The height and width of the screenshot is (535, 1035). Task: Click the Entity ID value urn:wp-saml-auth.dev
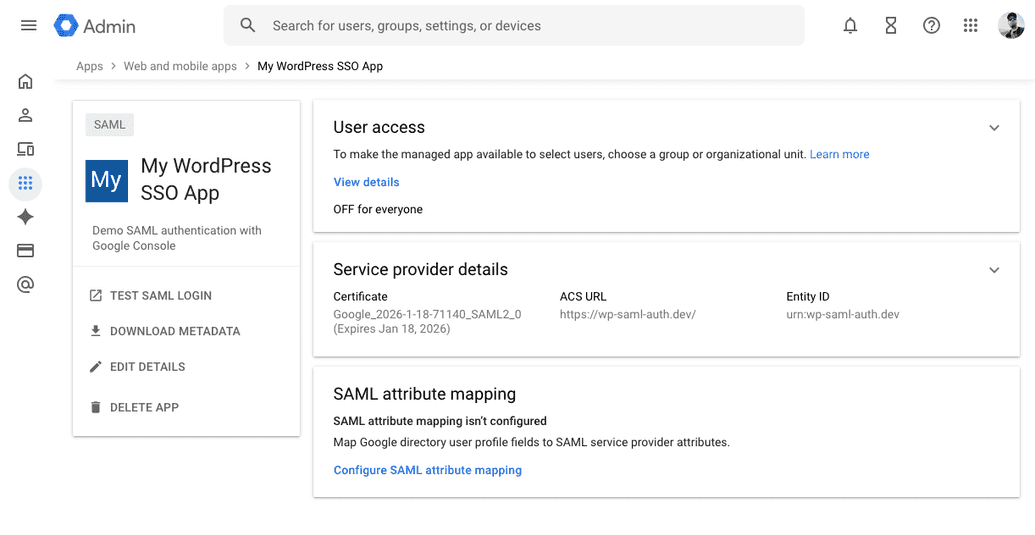pyautogui.click(x=843, y=314)
